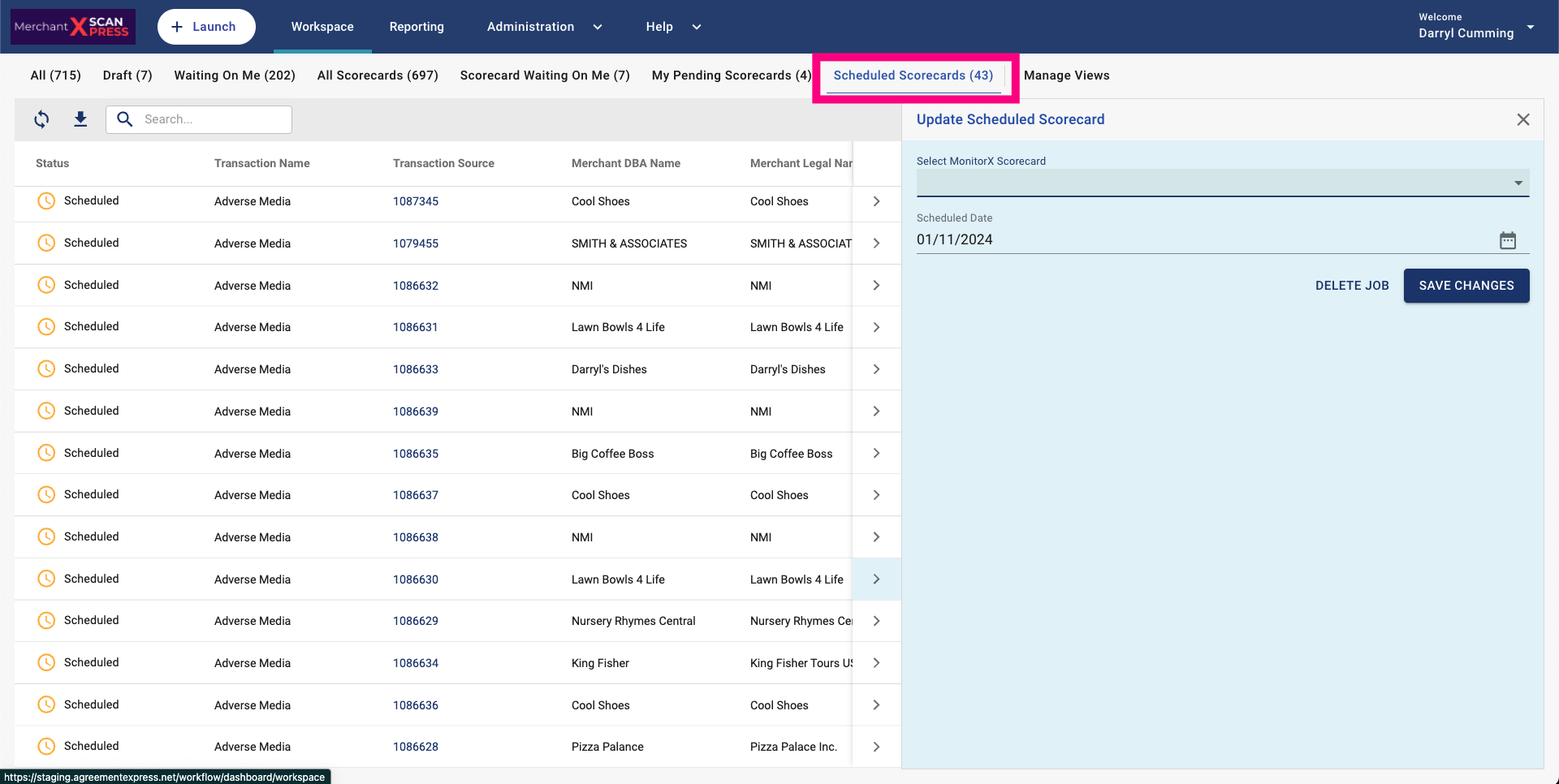The width and height of the screenshot is (1559, 784).
Task: Expand Pizza Palance row chevron
Action: 876,747
